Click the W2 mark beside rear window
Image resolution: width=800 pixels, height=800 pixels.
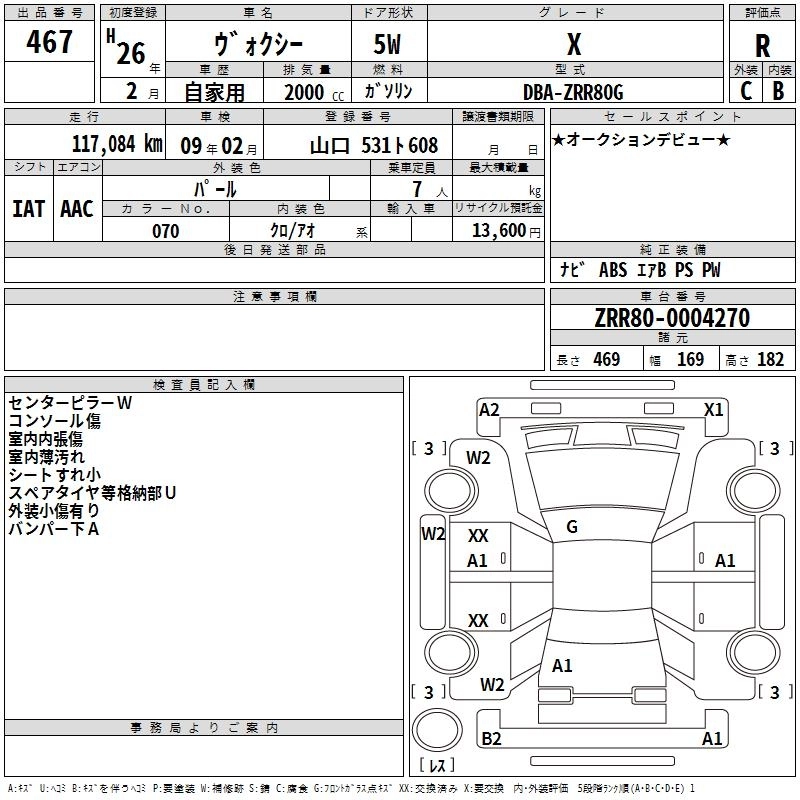coord(491,685)
